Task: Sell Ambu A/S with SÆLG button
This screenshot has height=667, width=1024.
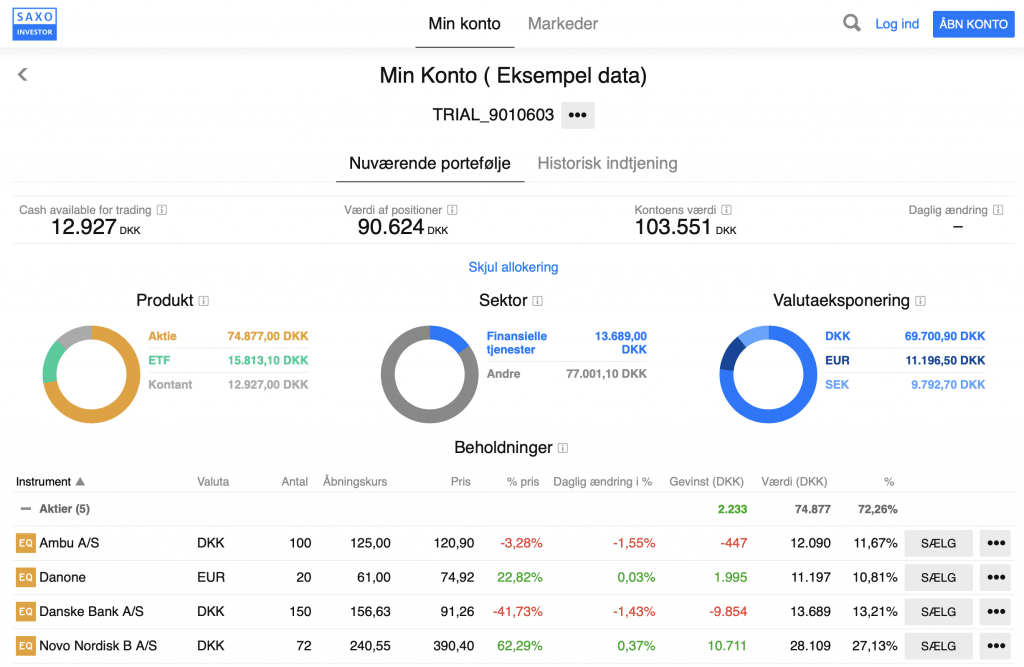Action: tap(938, 543)
